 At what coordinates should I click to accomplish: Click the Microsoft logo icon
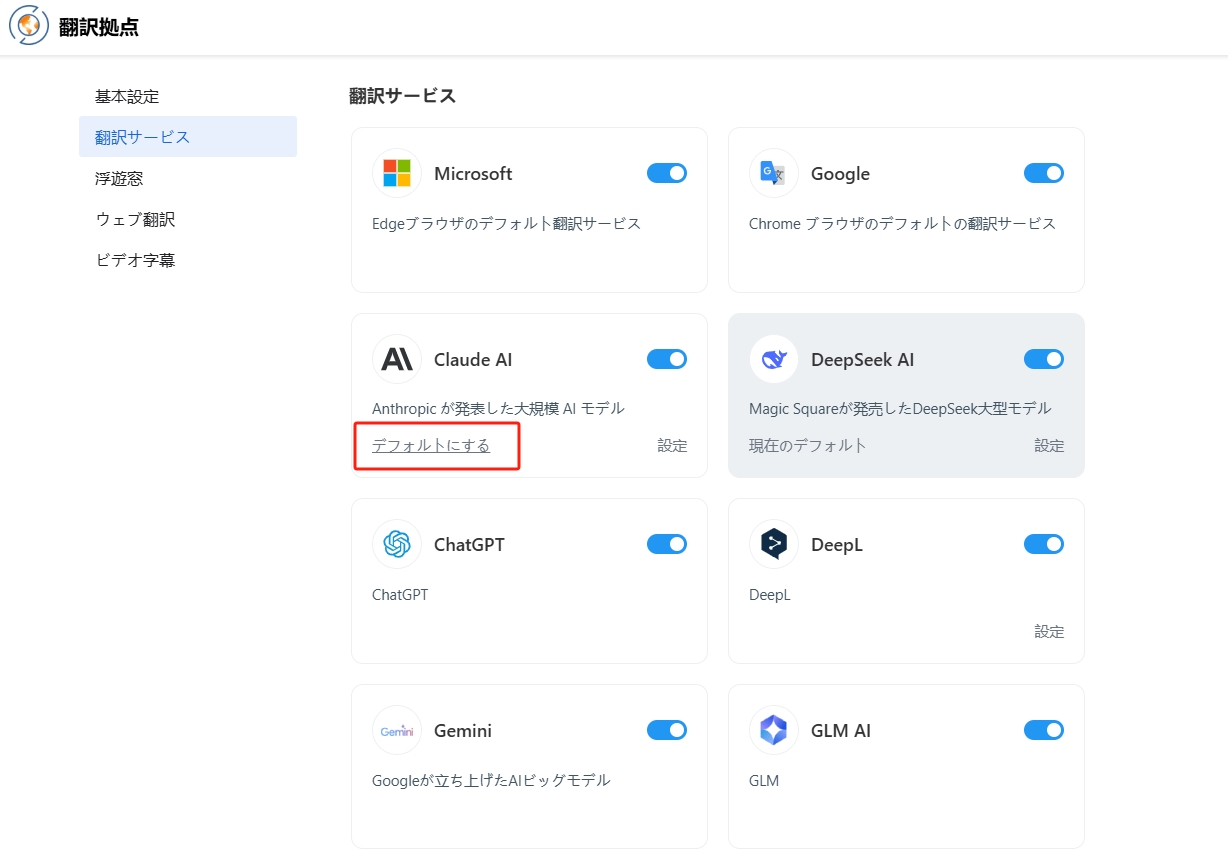[x=397, y=173]
